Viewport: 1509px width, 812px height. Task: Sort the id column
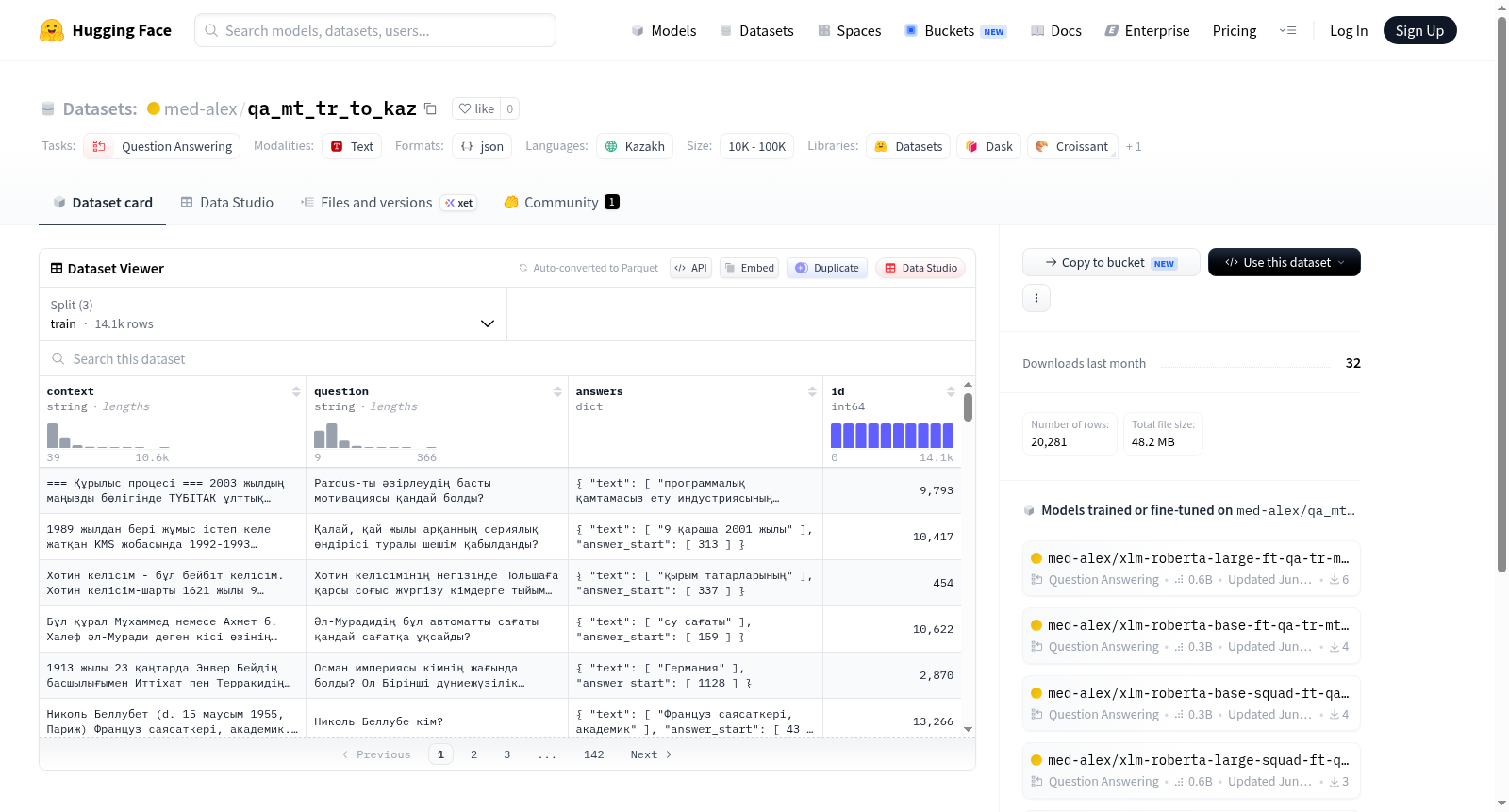[x=951, y=391]
